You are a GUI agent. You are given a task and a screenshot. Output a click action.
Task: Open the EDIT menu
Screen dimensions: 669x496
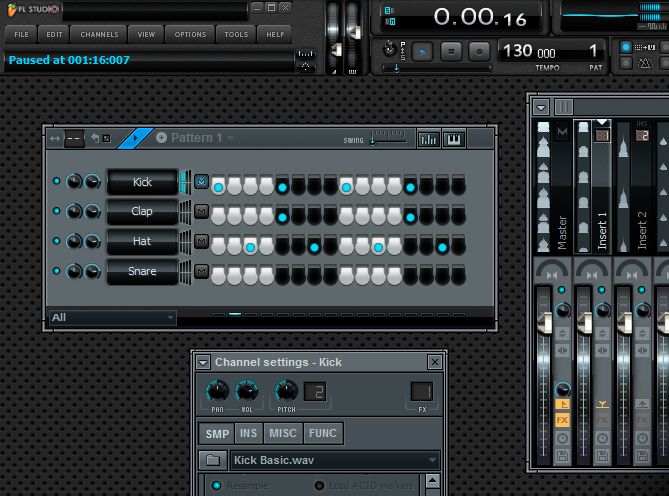[x=54, y=35]
